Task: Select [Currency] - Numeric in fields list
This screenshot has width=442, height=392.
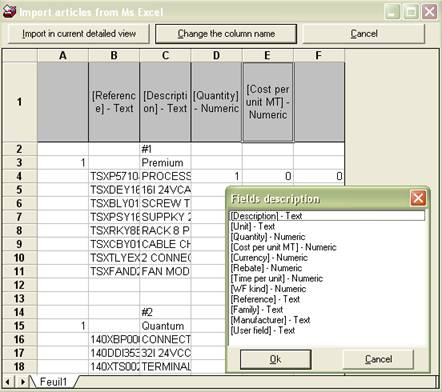Action: [327, 257]
